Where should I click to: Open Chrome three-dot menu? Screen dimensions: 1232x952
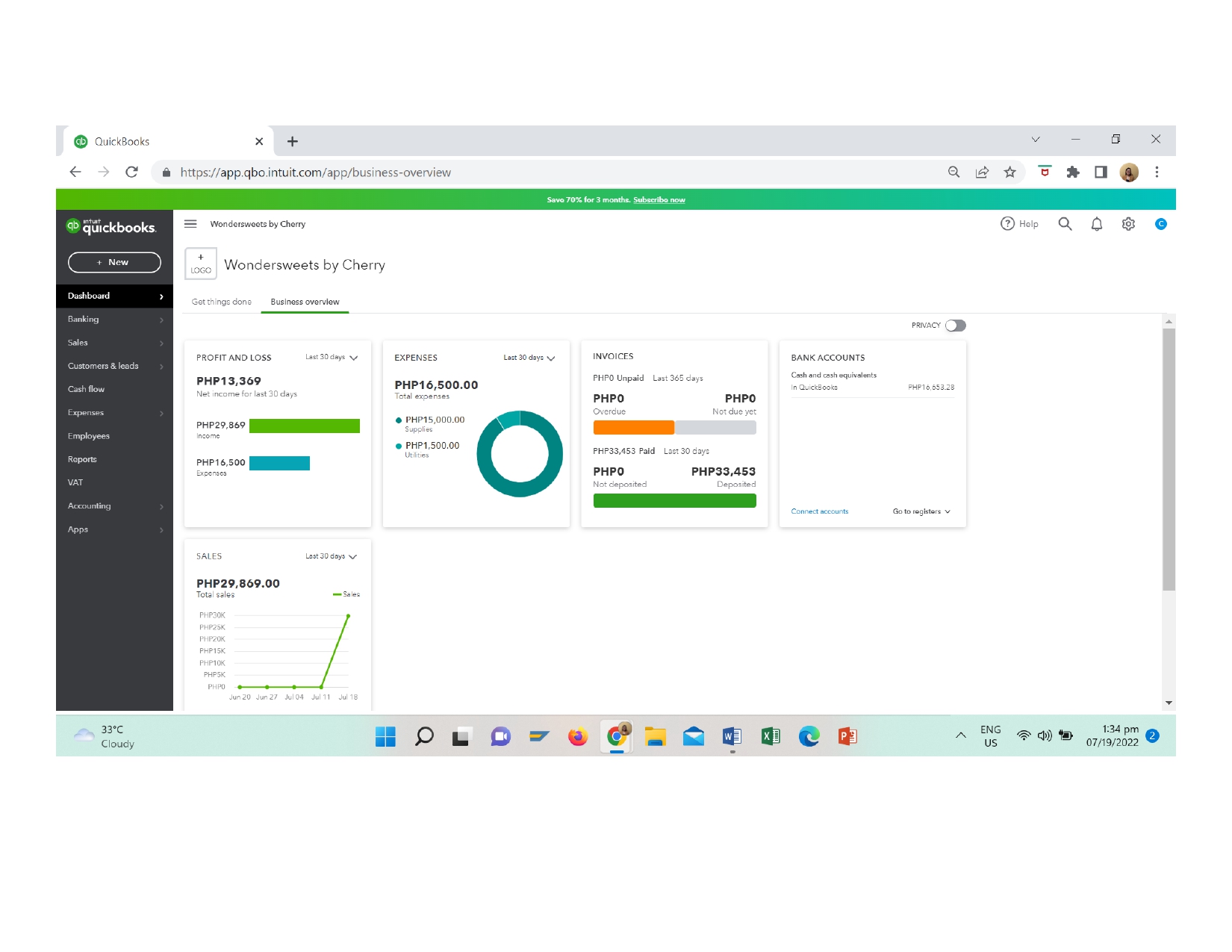1157,172
